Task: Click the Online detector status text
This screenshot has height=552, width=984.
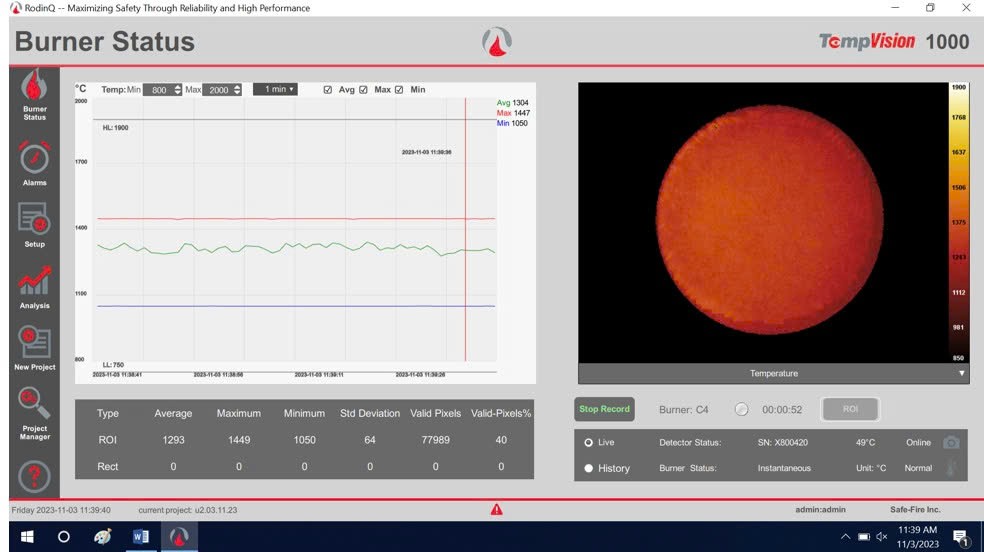Action: pos(918,442)
